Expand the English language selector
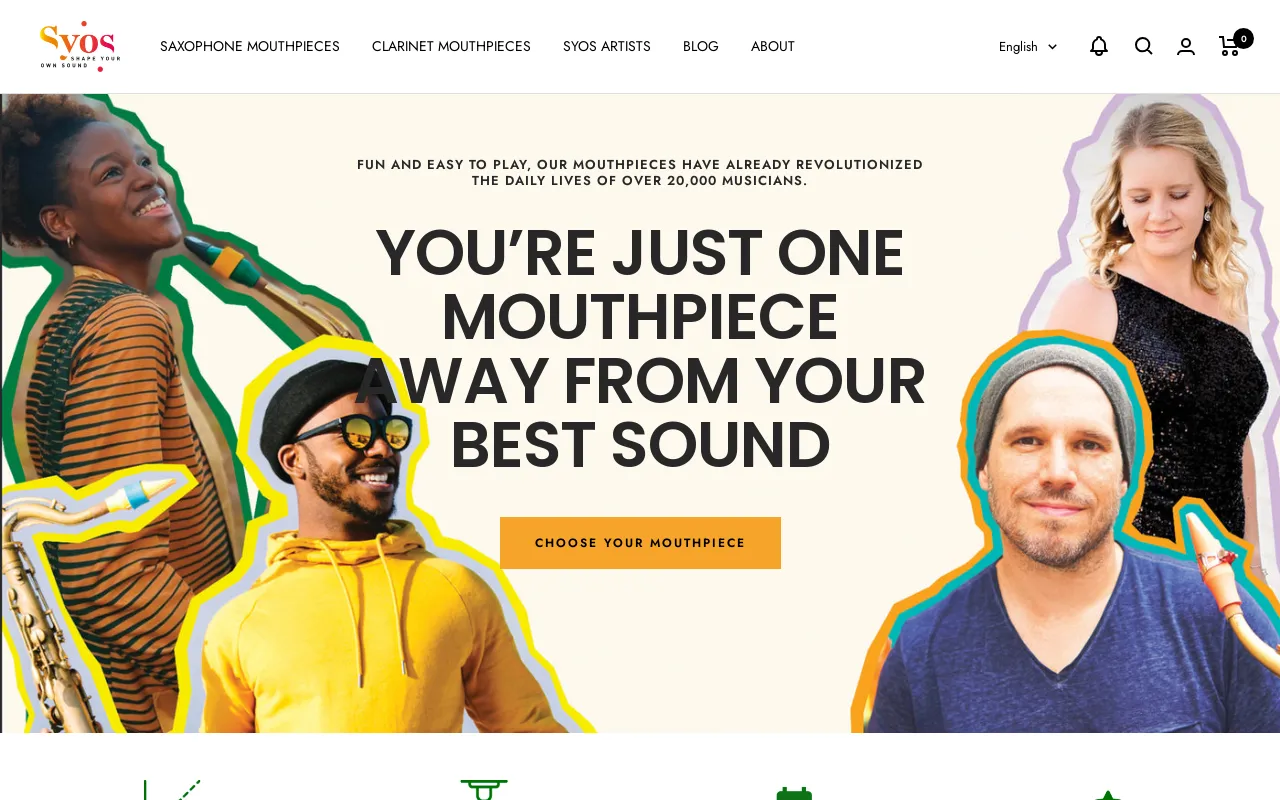The image size is (1280, 800). point(1027,47)
